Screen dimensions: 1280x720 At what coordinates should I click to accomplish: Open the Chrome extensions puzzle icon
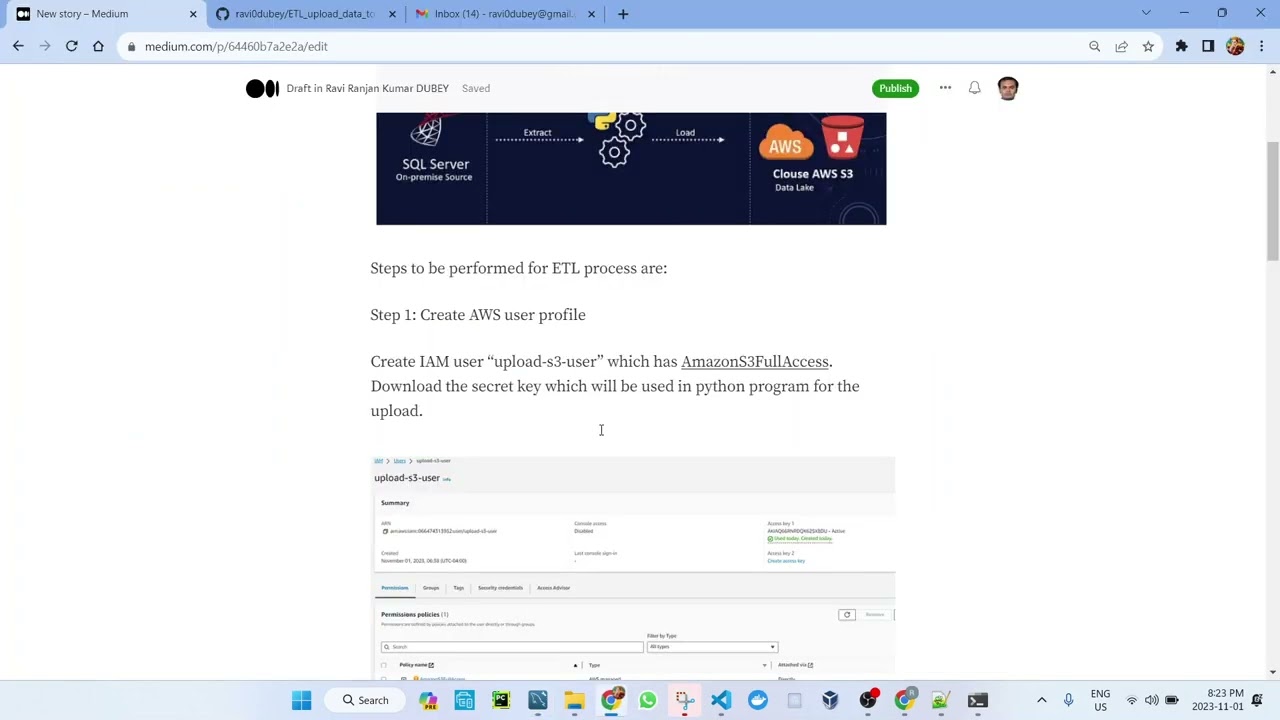tap(1182, 46)
